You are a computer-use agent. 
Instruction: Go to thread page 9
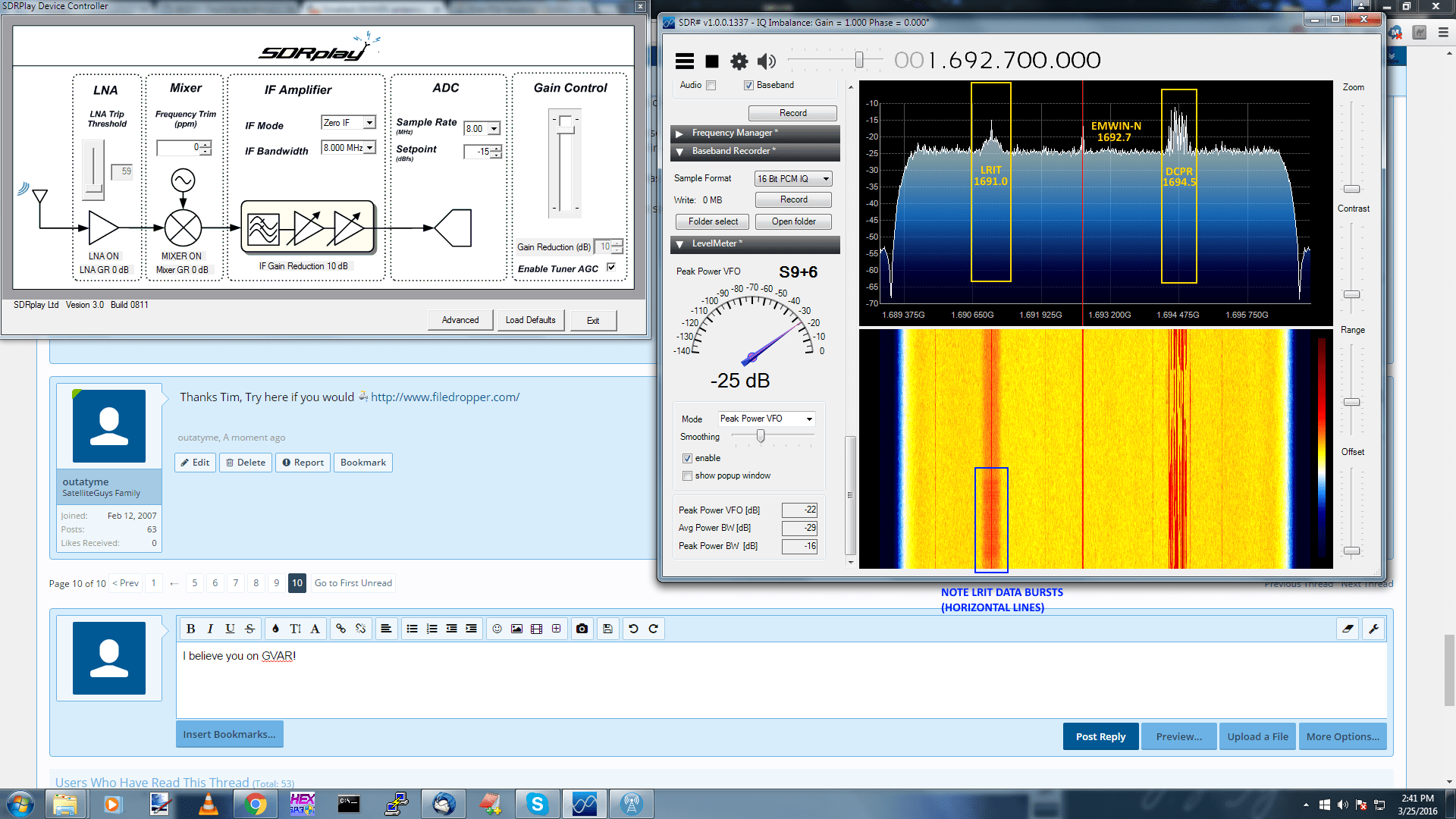(277, 583)
